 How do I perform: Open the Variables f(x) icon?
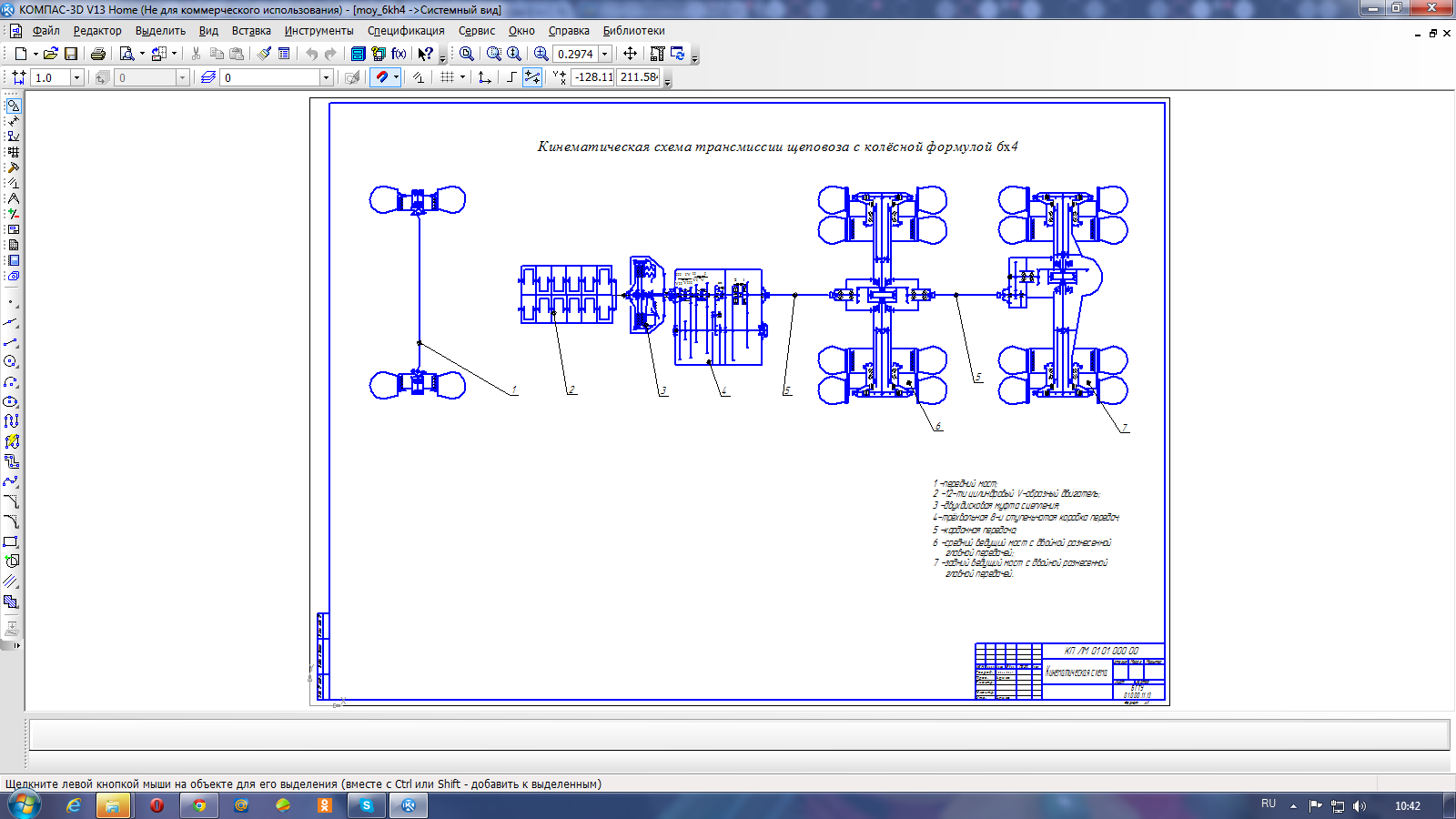pos(399,54)
